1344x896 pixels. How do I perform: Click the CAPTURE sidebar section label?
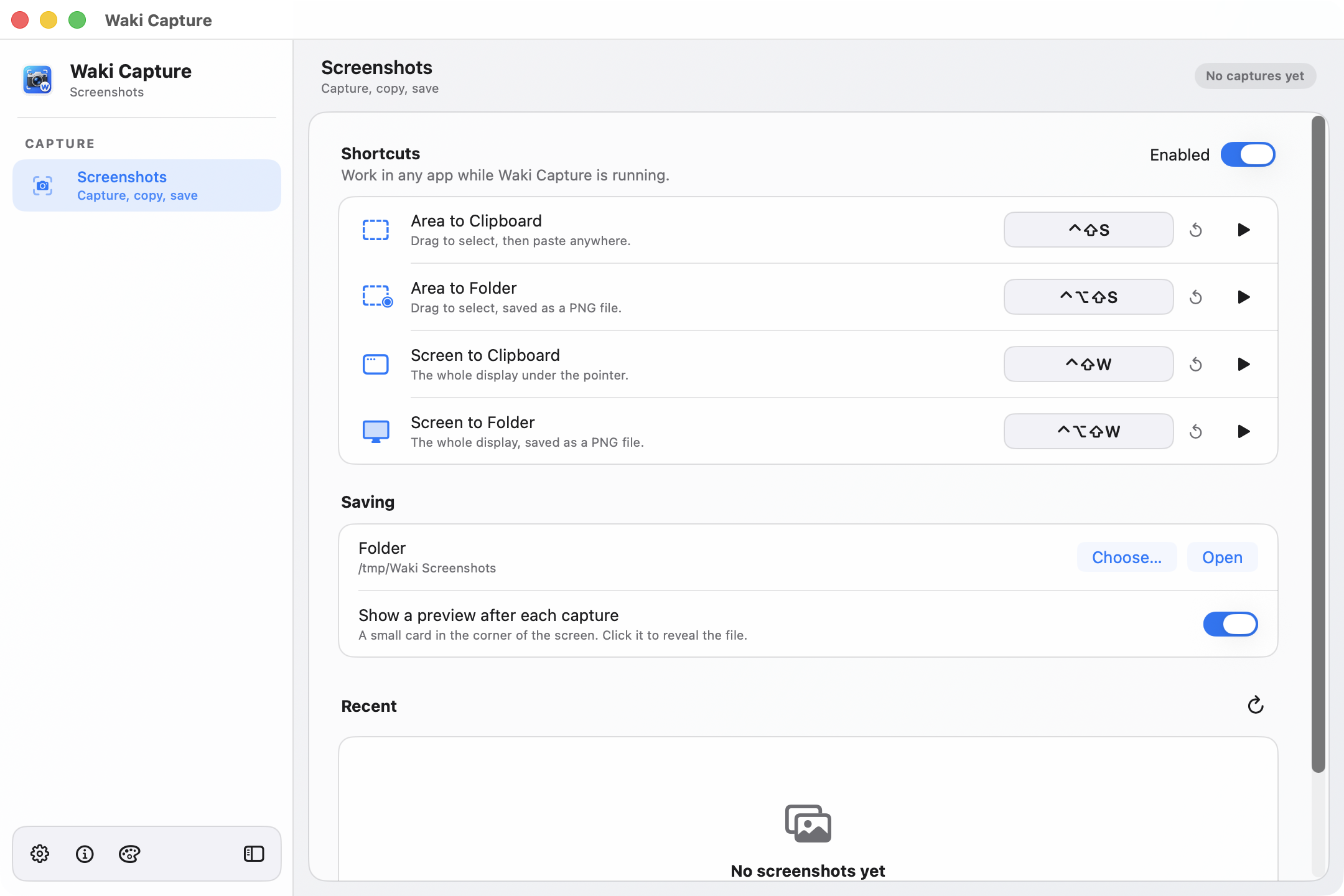(60, 144)
